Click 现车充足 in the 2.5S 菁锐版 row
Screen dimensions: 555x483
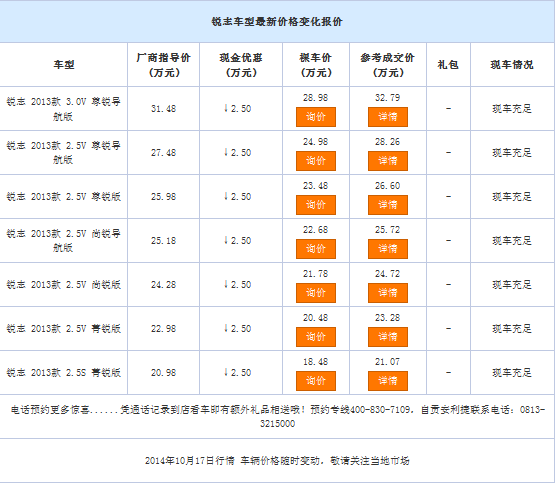512,372
